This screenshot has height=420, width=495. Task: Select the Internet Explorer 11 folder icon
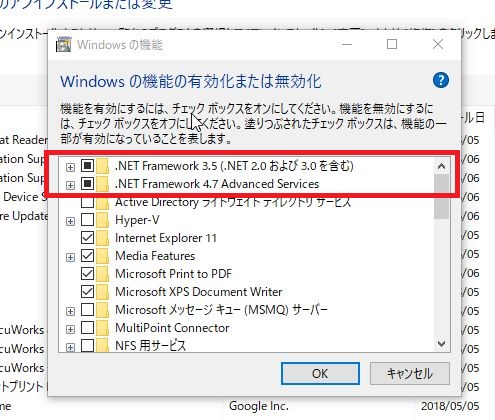[x=103, y=238]
